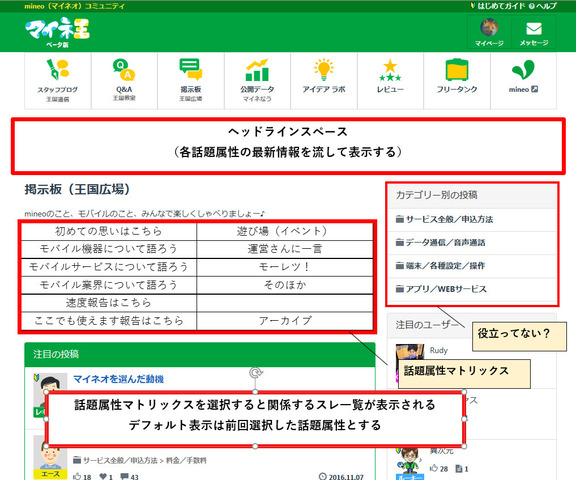
Task: Click the ルーキー user avatar
Action: 410,463
